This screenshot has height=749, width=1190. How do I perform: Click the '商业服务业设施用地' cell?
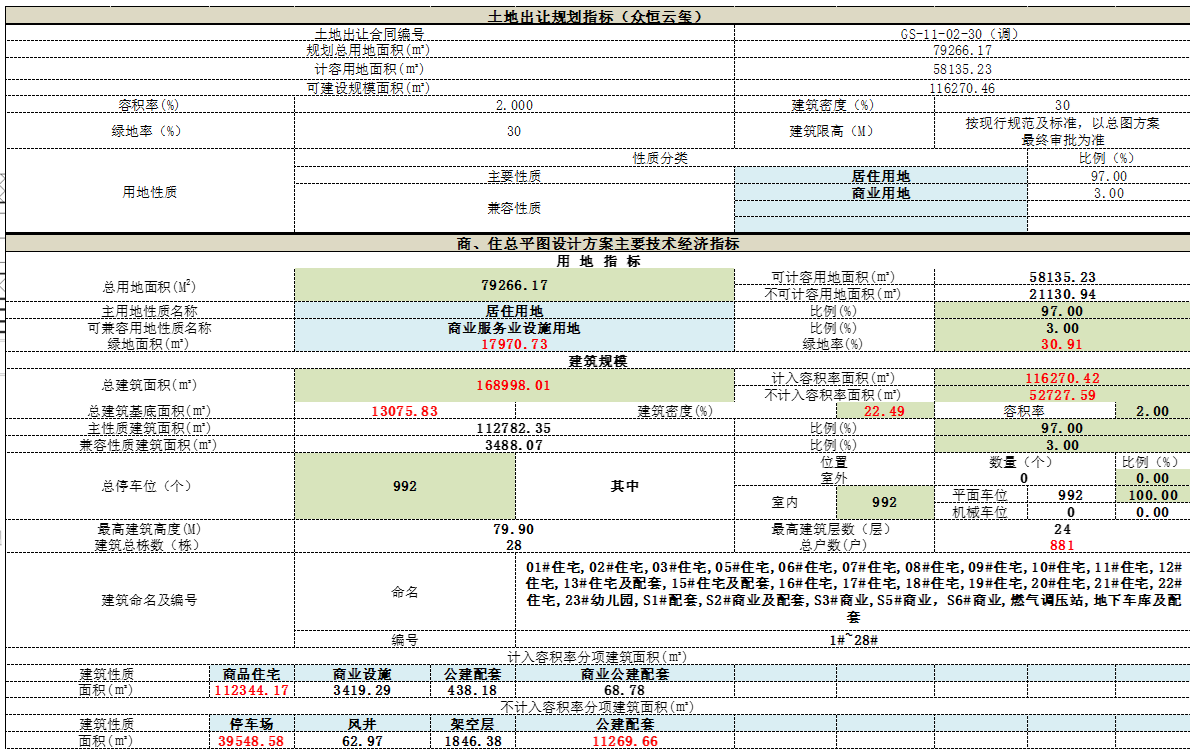[514, 328]
